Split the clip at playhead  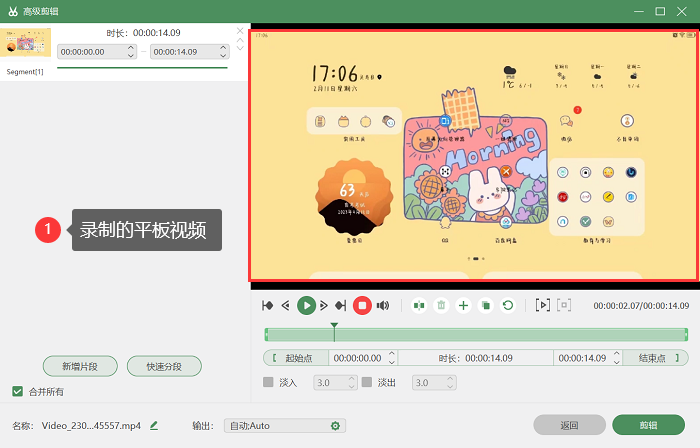coord(419,306)
